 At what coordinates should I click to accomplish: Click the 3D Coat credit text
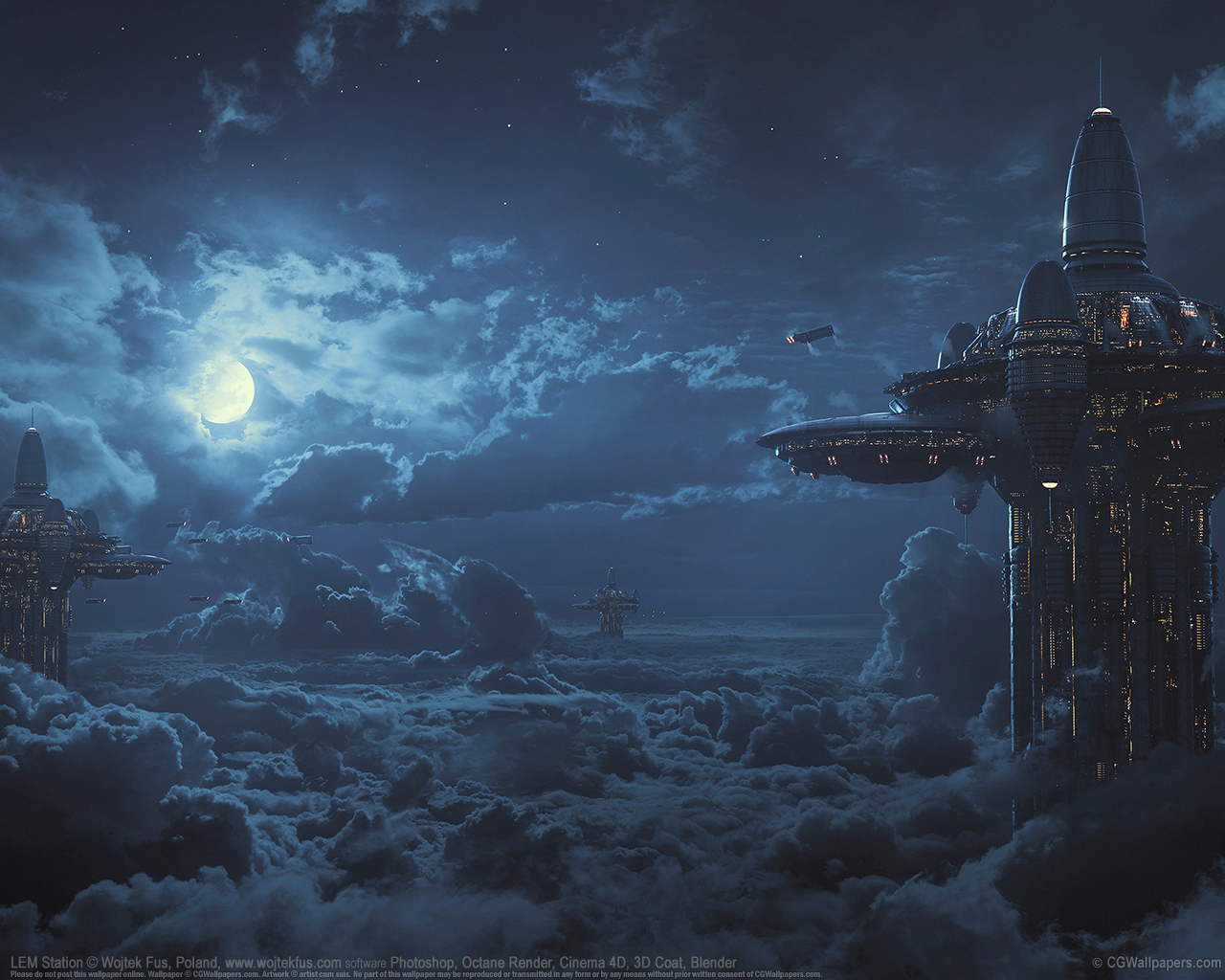pyautogui.click(x=661, y=963)
